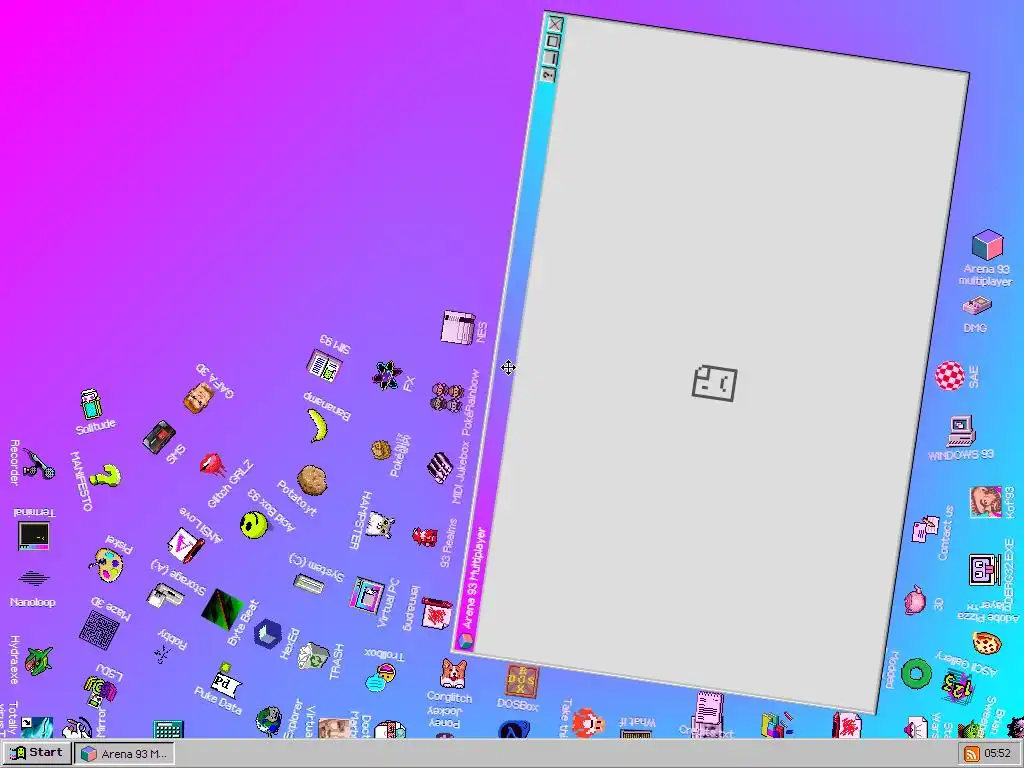Click the Start button

[x=37, y=753]
